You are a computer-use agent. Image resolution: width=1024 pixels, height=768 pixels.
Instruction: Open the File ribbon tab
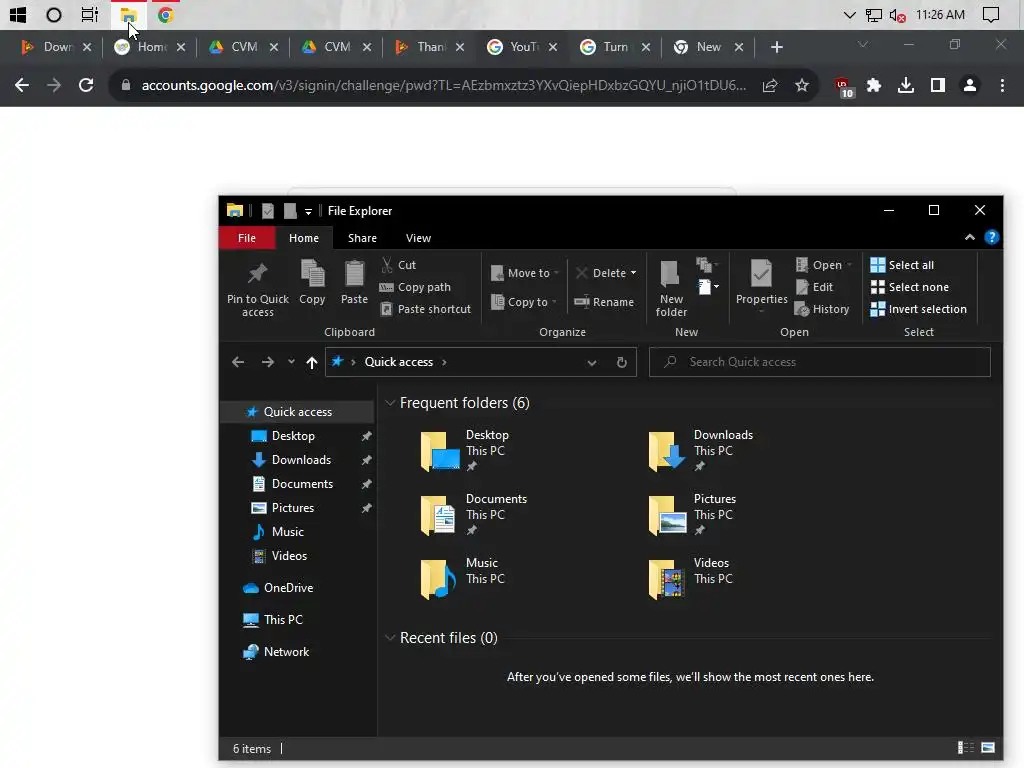(x=247, y=238)
